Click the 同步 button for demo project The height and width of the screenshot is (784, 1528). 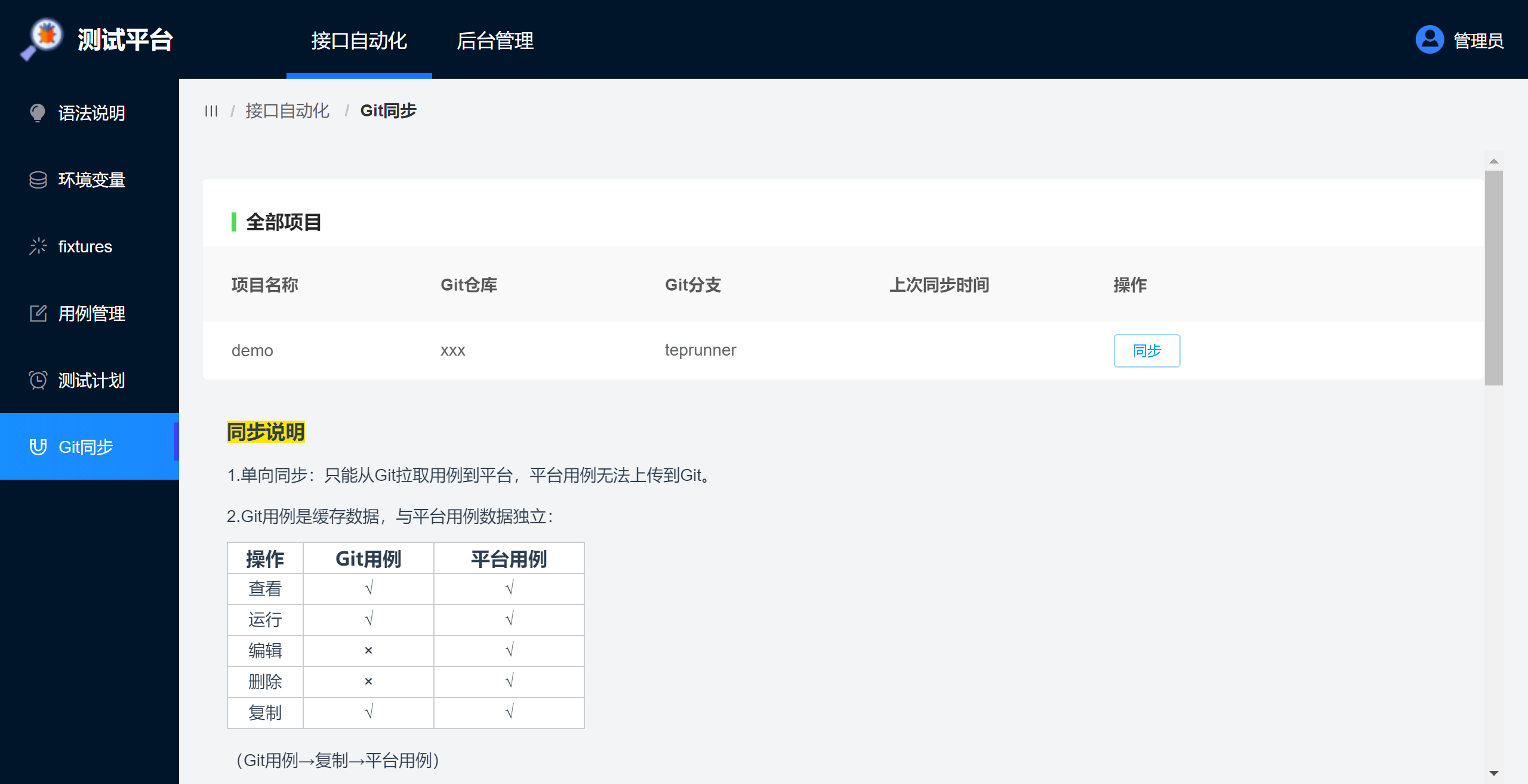pyautogui.click(x=1147, y=350)
